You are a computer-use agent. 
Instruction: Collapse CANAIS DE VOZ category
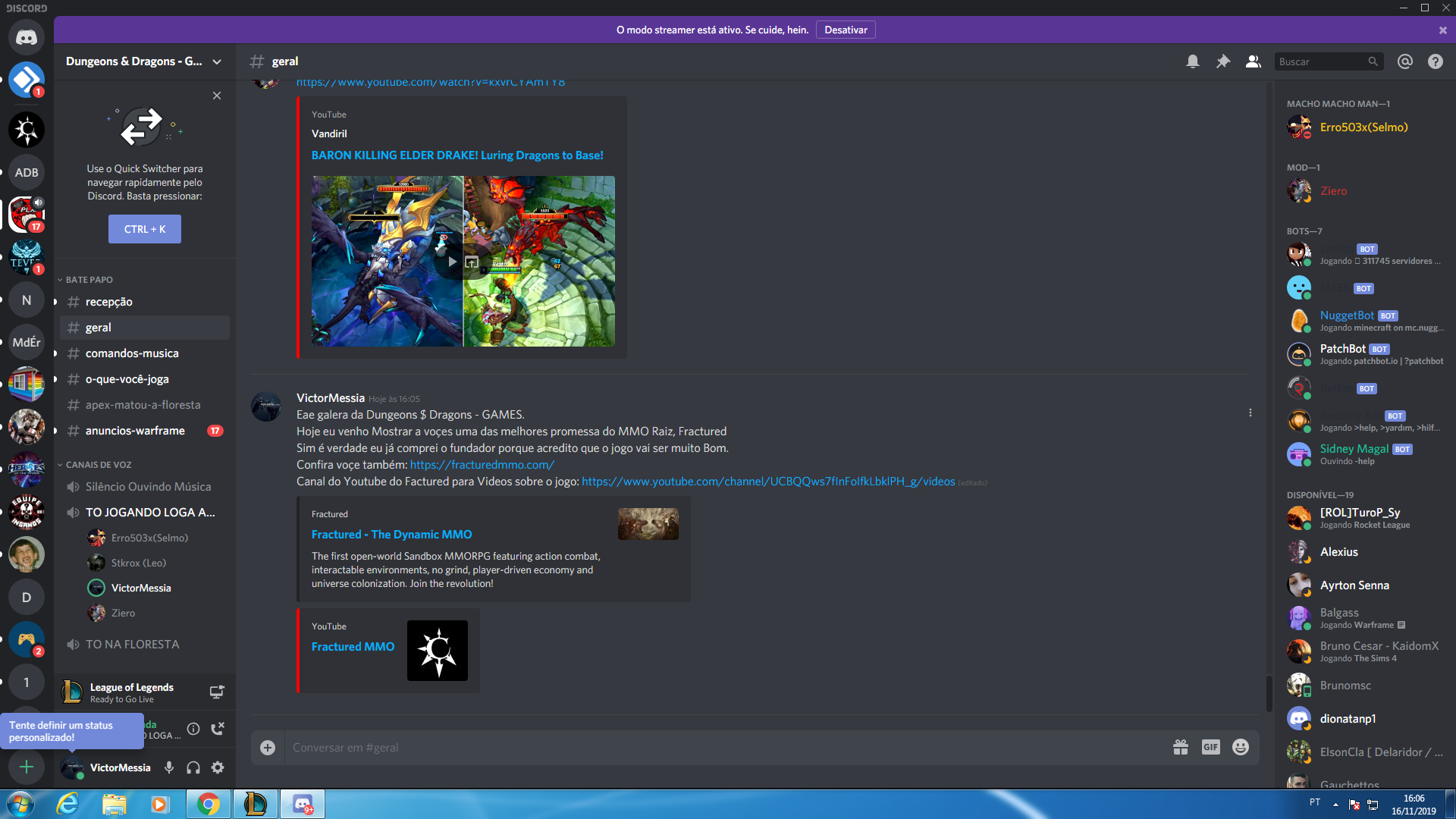coord(95,465)
